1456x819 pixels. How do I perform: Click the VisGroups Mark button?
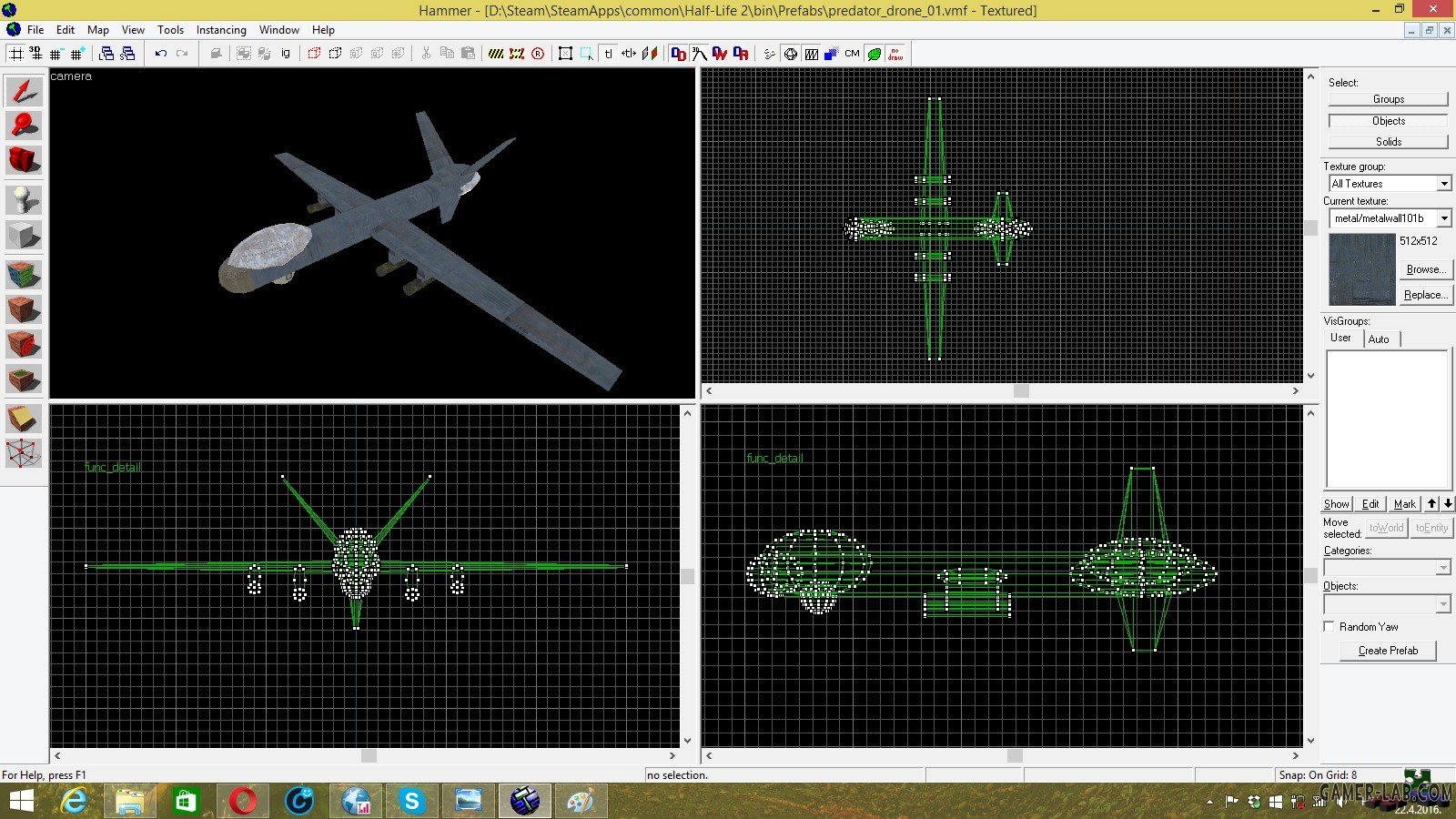pyautogui.click(x=1404, y=503)
